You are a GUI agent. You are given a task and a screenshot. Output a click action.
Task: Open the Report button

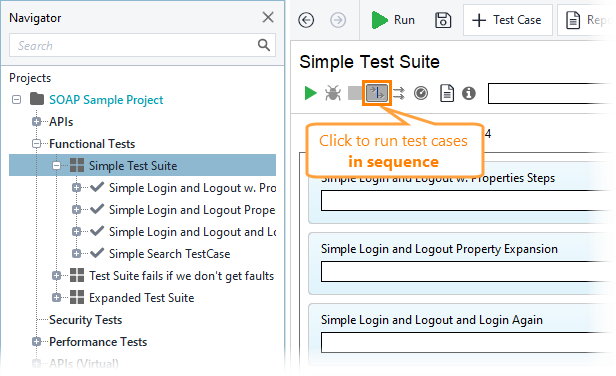click(x=587, y=20)
